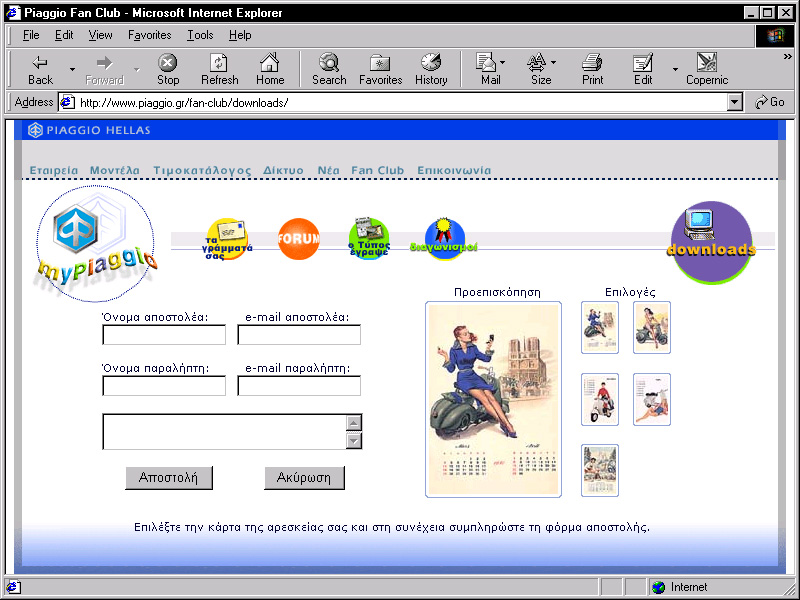Open the Favorites toolbar pane
Image resolution: width=800 pixels, height=600 pixels.
pos(380,69)
